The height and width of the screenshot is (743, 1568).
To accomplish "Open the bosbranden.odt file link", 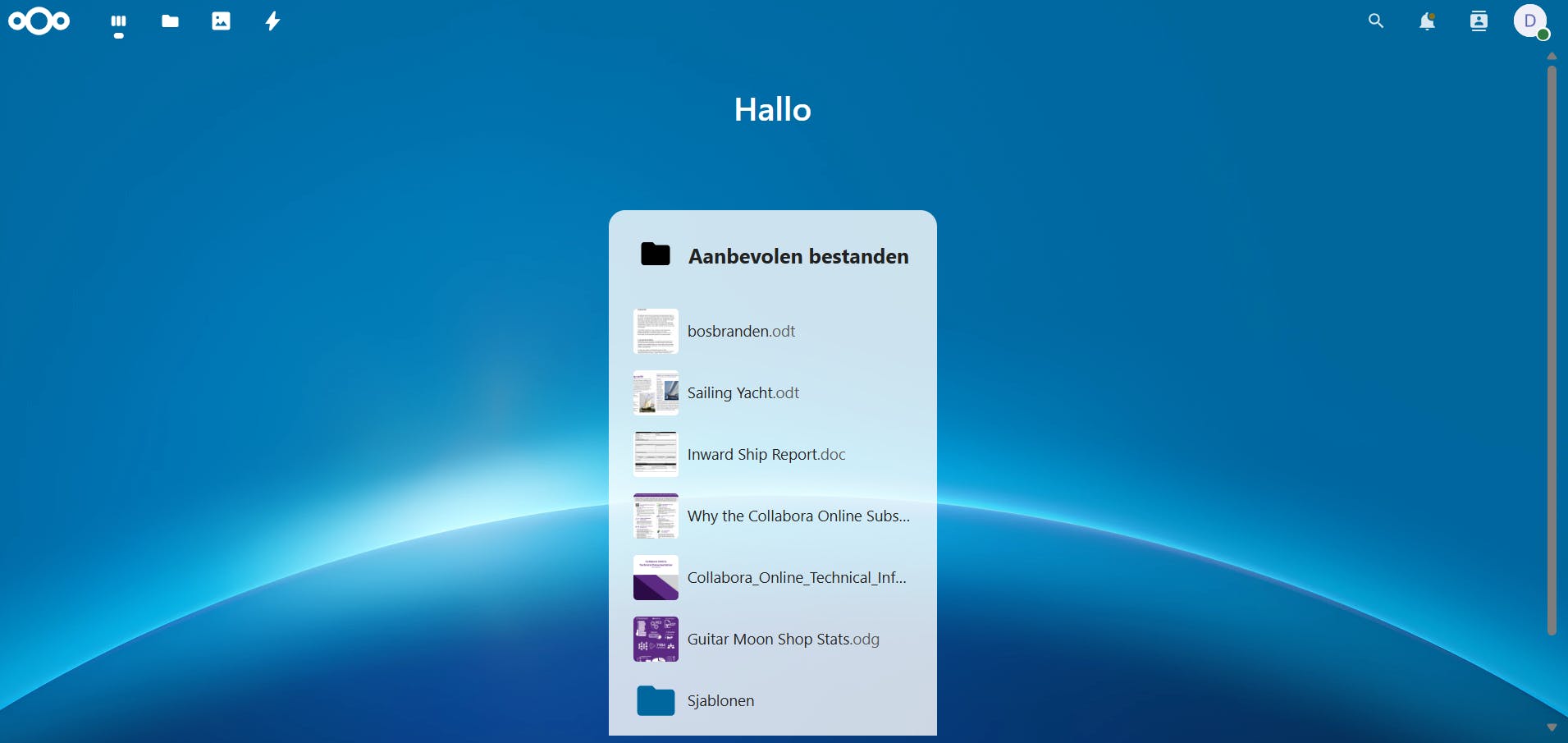I will click(741, 331).
